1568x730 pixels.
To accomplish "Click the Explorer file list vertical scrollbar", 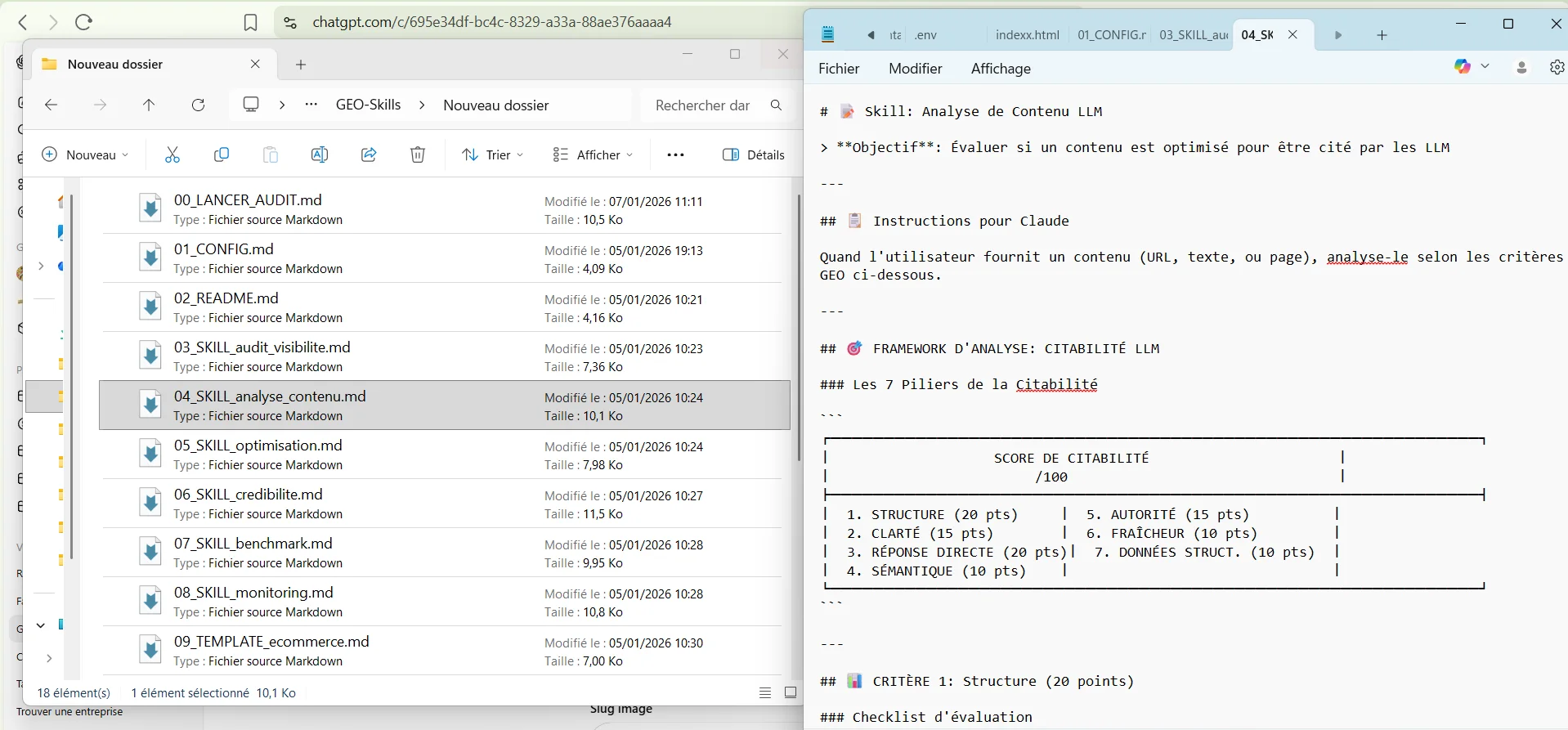I will coord(799,327).
